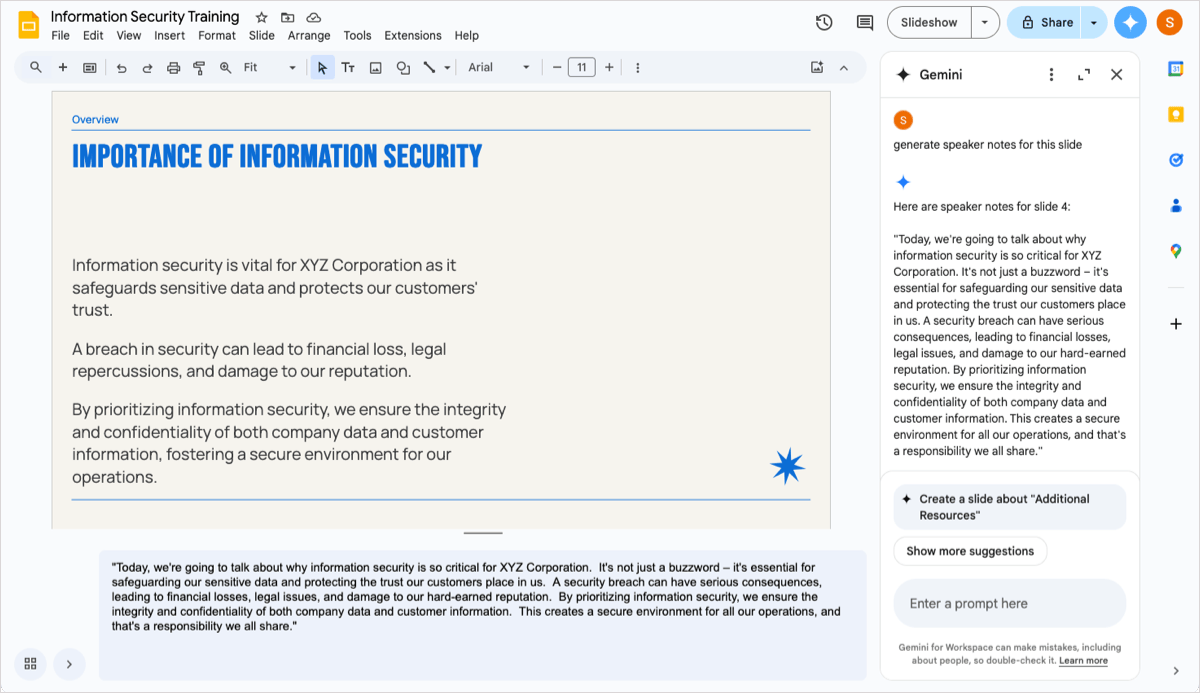Expand the Share options dropdown arrow
This screenshot has height=693, width=1200.
(x=1094, y=22)
